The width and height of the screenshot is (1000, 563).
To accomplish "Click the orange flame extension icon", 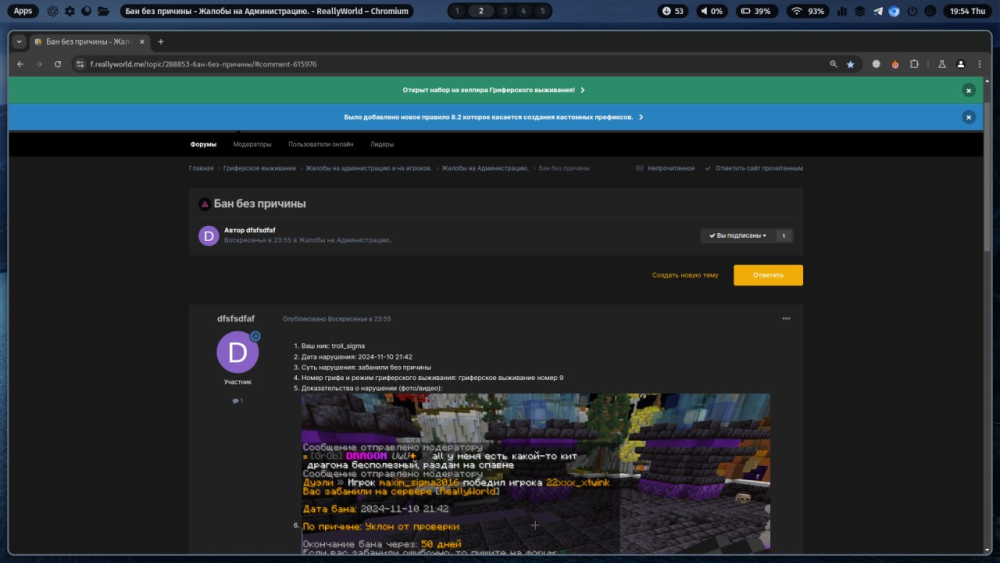I will (x=895, y=64).
